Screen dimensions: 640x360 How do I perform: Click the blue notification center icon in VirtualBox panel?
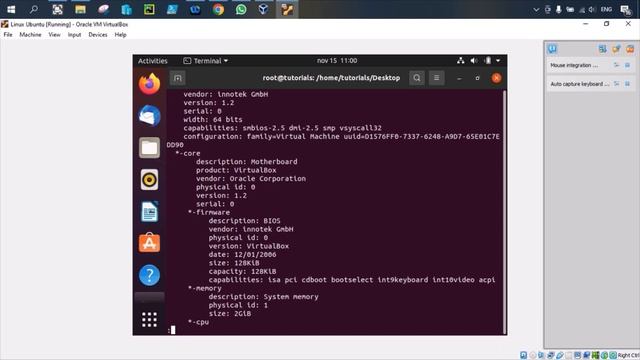coord(552,49)
